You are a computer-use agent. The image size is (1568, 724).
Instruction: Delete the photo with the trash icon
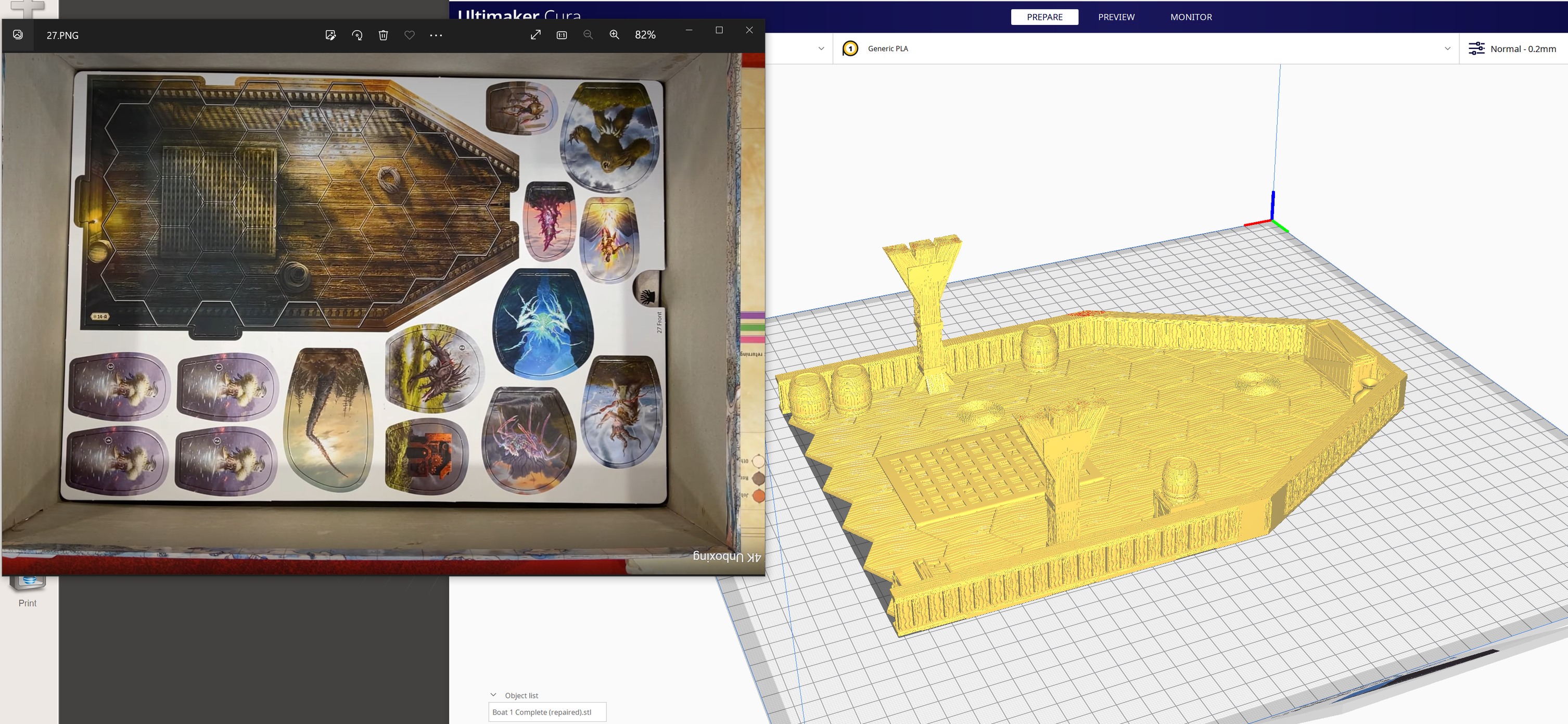384,35
